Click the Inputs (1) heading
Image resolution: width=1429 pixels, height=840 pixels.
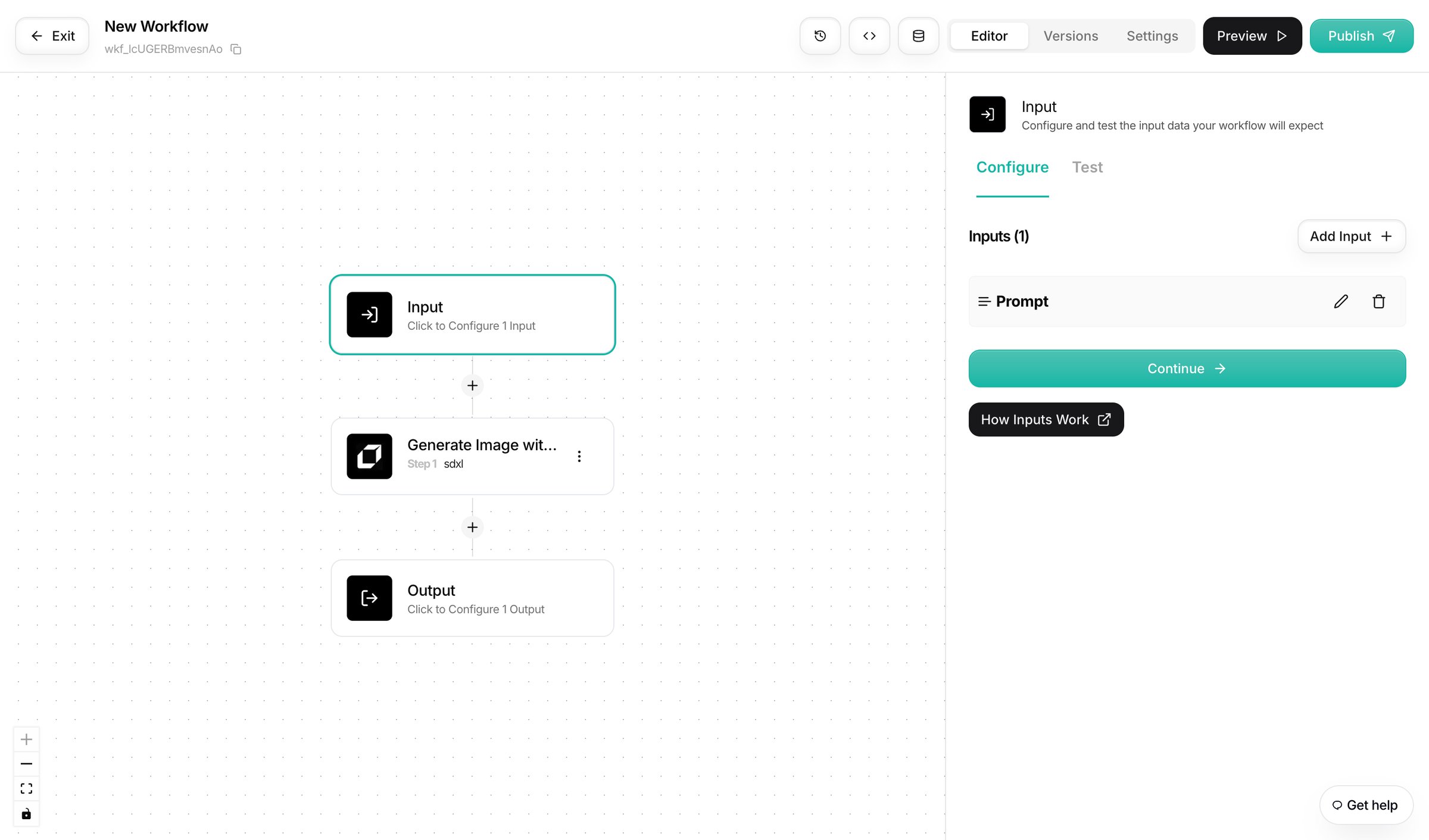coord(999,236)
